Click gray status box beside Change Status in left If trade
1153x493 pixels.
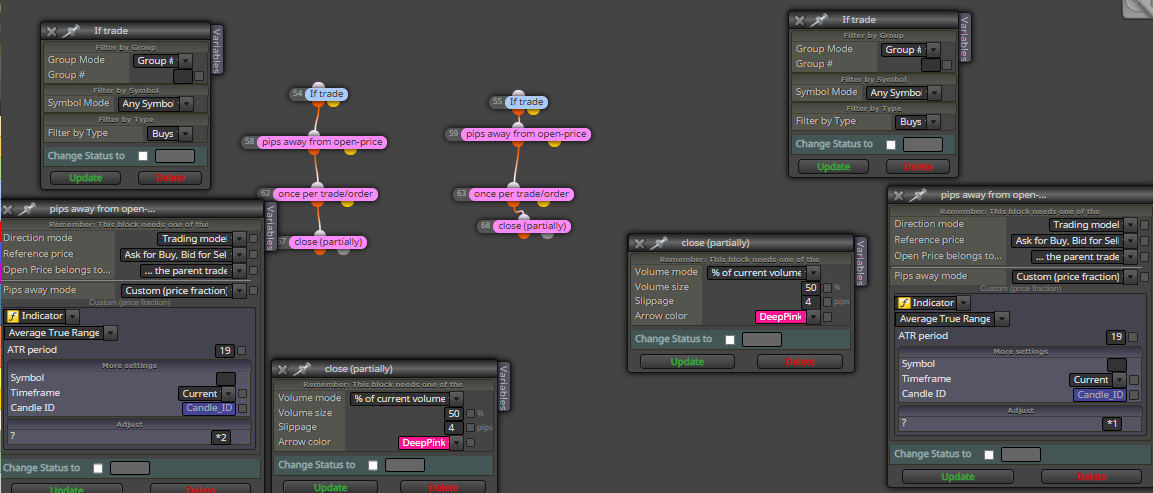[175, 156]
